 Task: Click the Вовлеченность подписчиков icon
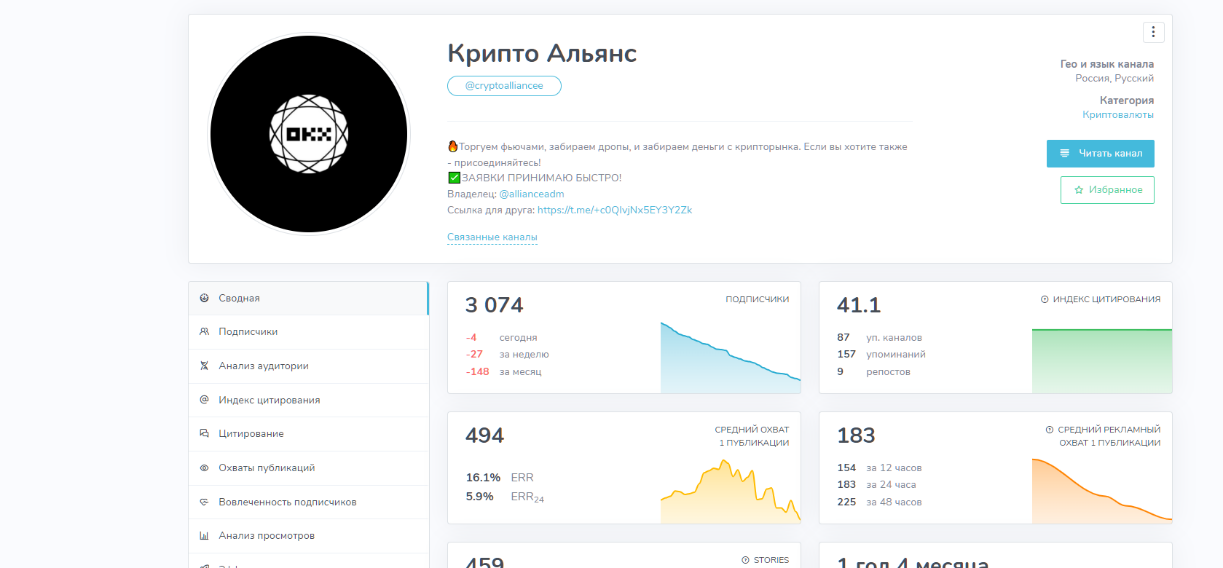[x=204, y=502]
